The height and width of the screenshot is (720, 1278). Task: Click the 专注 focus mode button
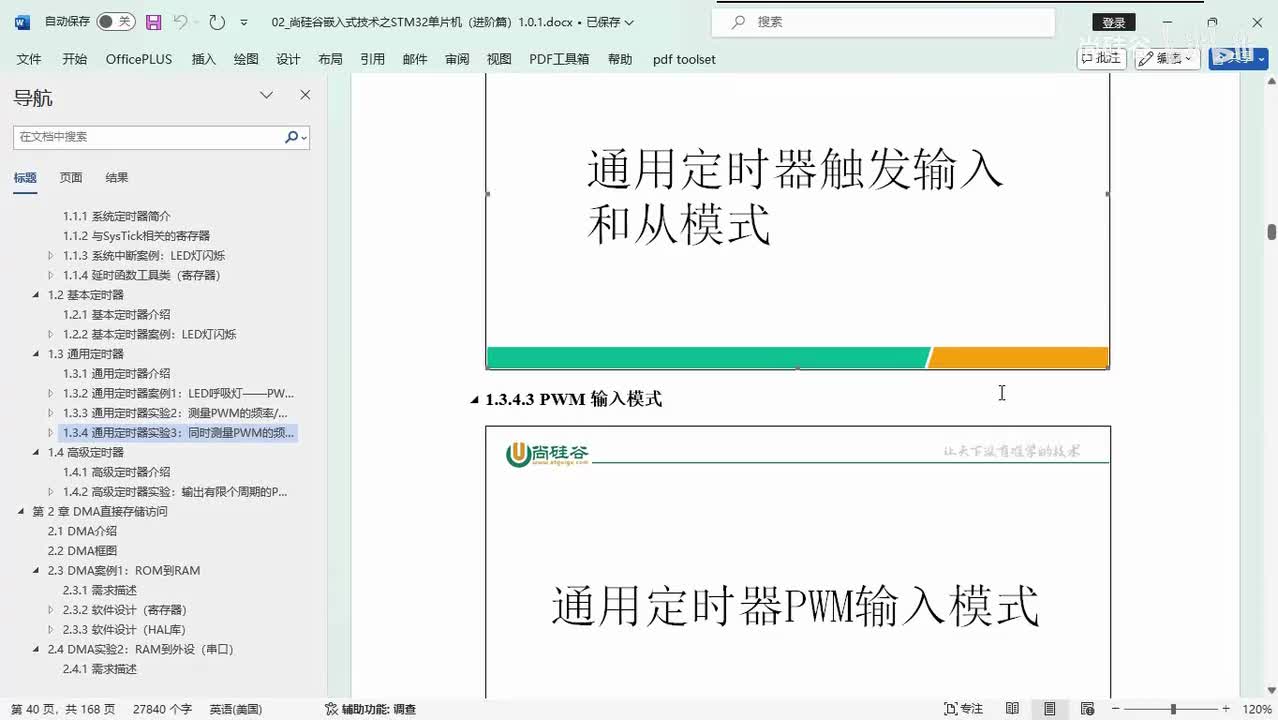(964, 709)
